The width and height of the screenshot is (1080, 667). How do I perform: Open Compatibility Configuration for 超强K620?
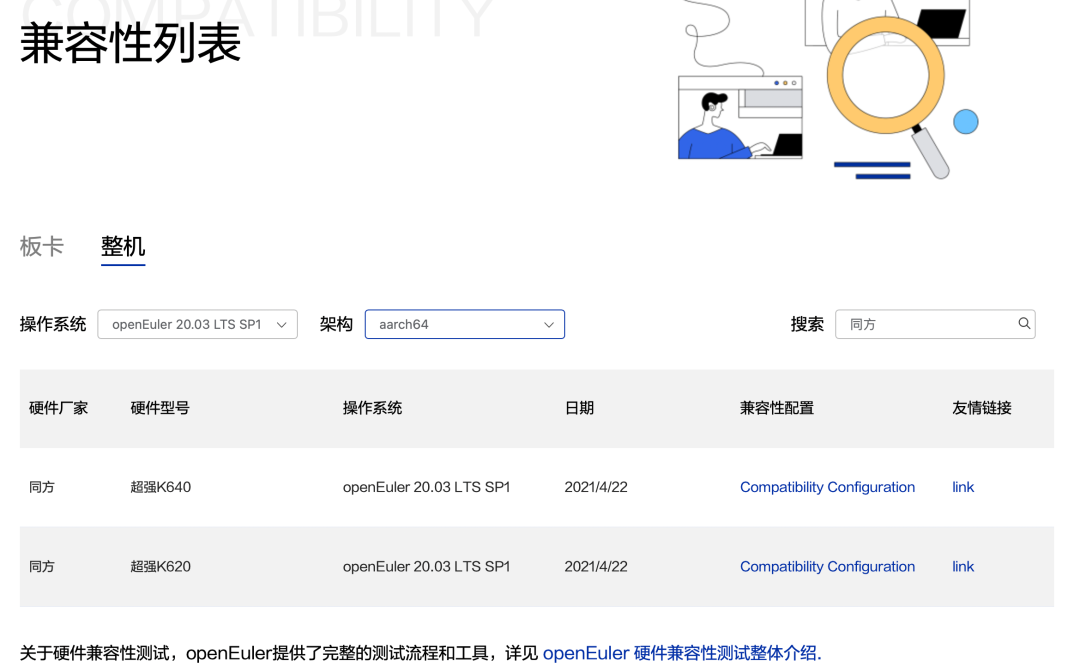click(827, 566)
